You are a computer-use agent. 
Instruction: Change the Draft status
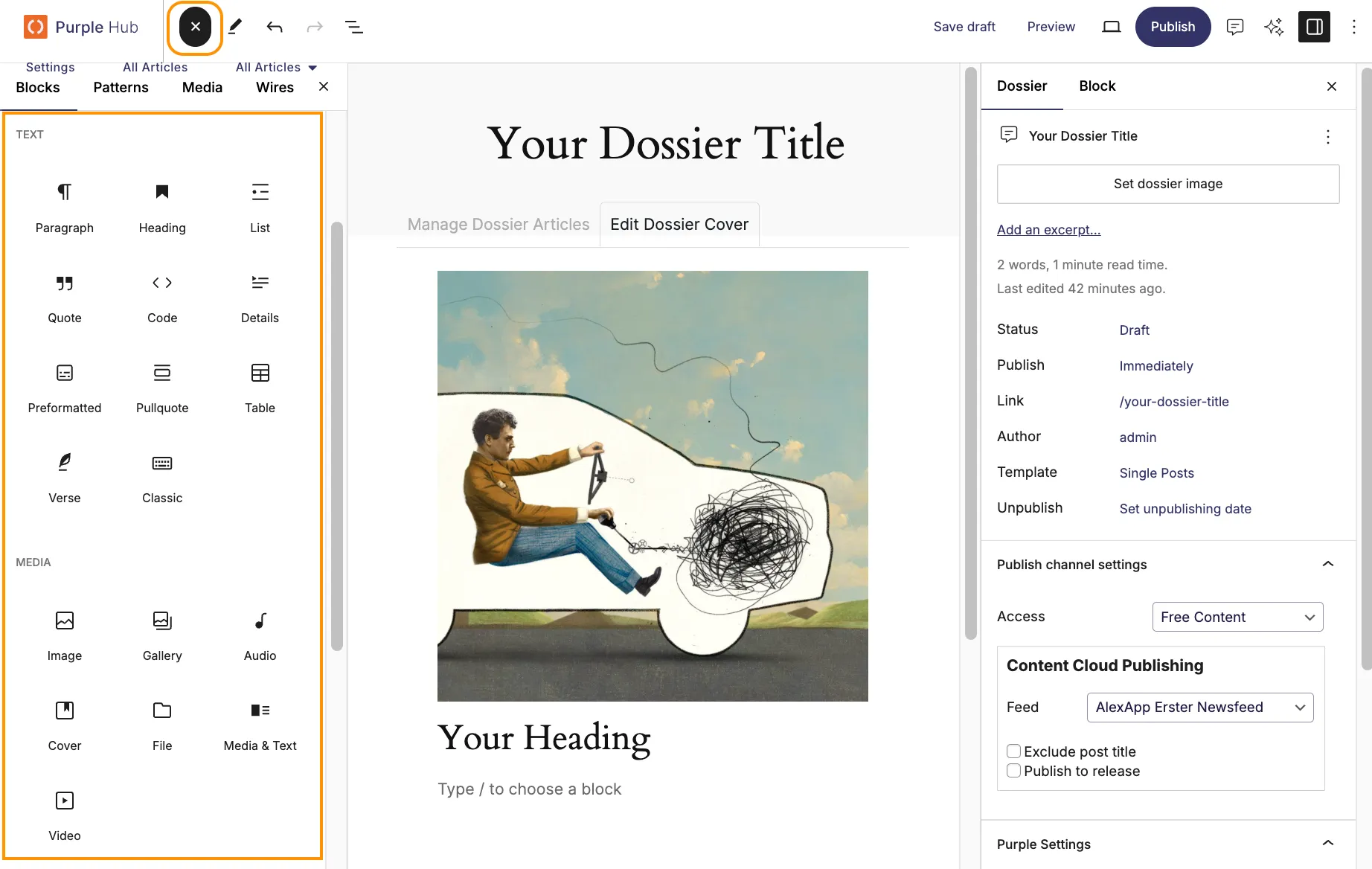pyautogui.click(x=1134, y=330)
